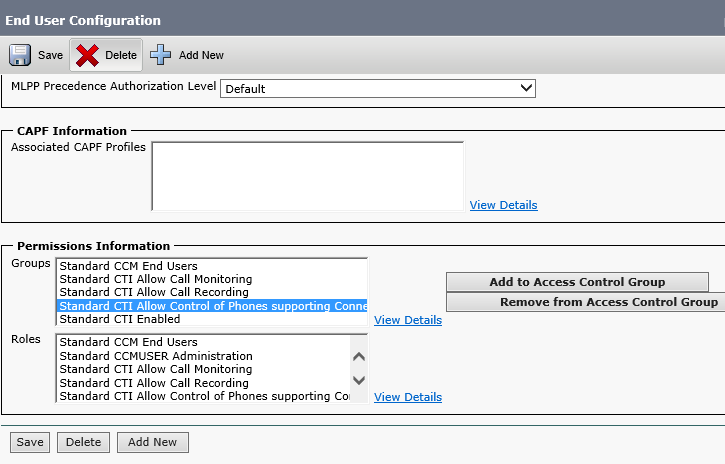Click the bottom Add New button

(x=153, y=442)
